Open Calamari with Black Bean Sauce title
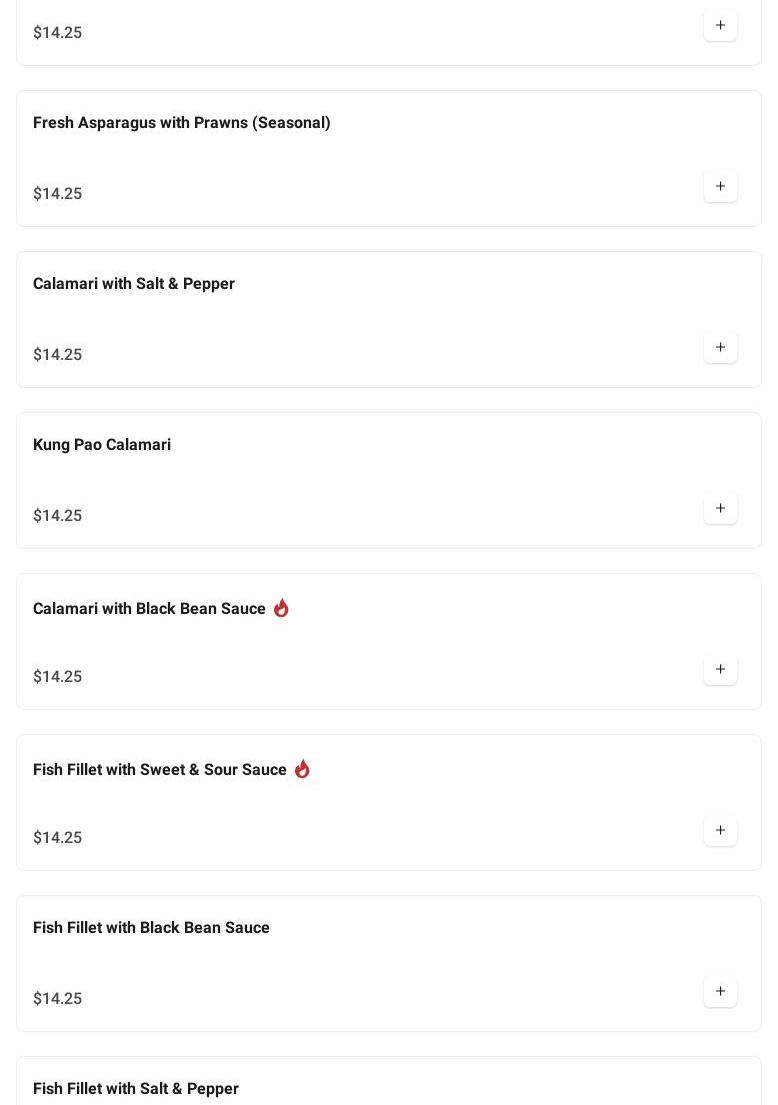Image resolution: width=778 pixels, height=1105 pixels. click(149, 608)
